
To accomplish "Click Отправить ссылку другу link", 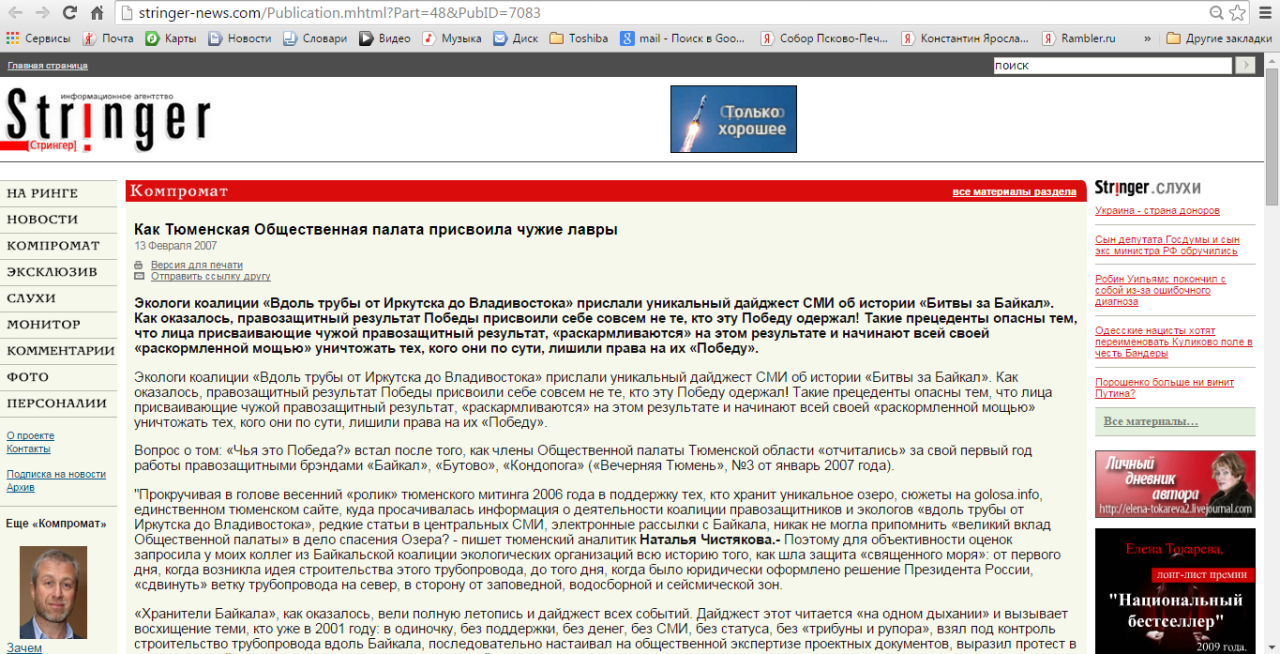I will pos(211,277).
